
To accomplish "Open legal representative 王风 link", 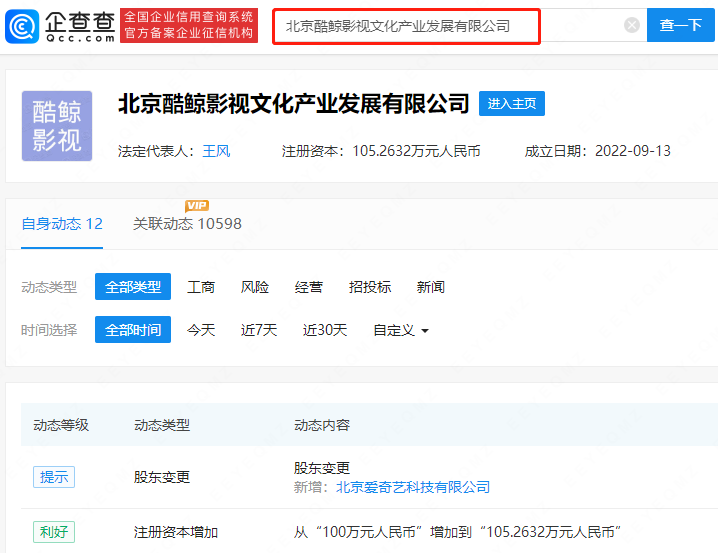I will 216,151.
